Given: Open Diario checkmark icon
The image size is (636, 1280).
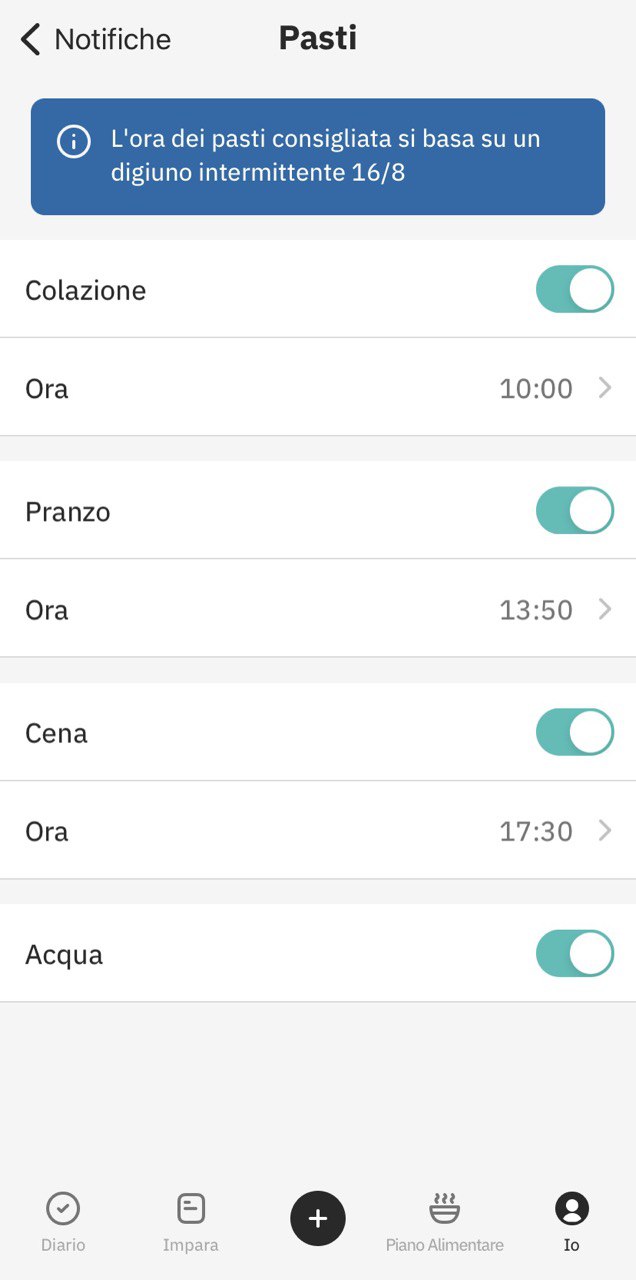Looking at the screenshot, I should (x=63, y=1209).
